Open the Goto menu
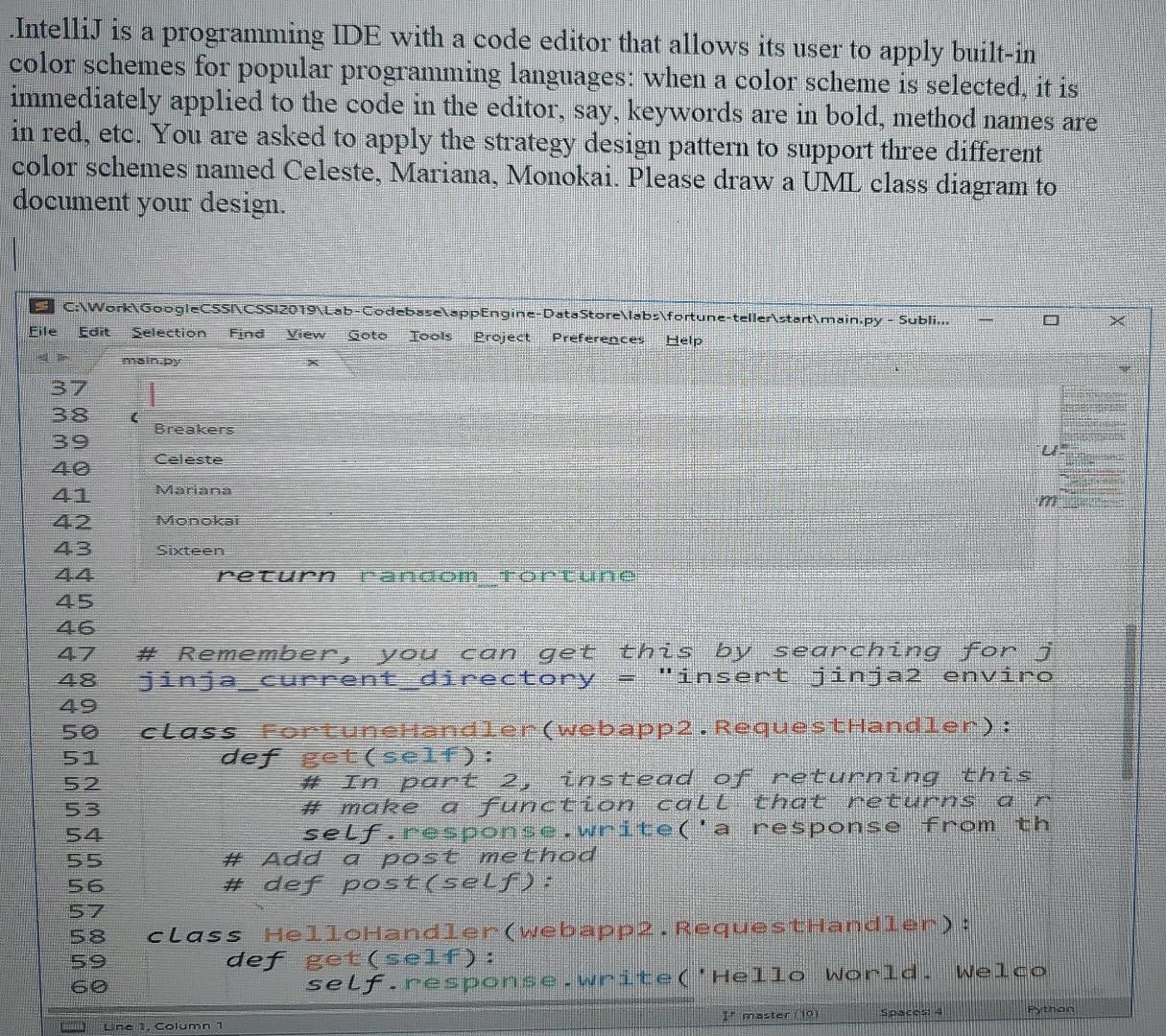The width and height of the screenshot is (1166, 1036). point(369,338)
